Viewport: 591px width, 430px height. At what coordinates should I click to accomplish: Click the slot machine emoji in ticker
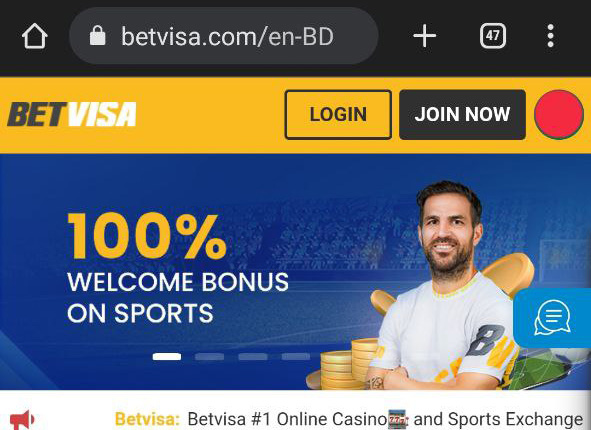coord(398,419)
